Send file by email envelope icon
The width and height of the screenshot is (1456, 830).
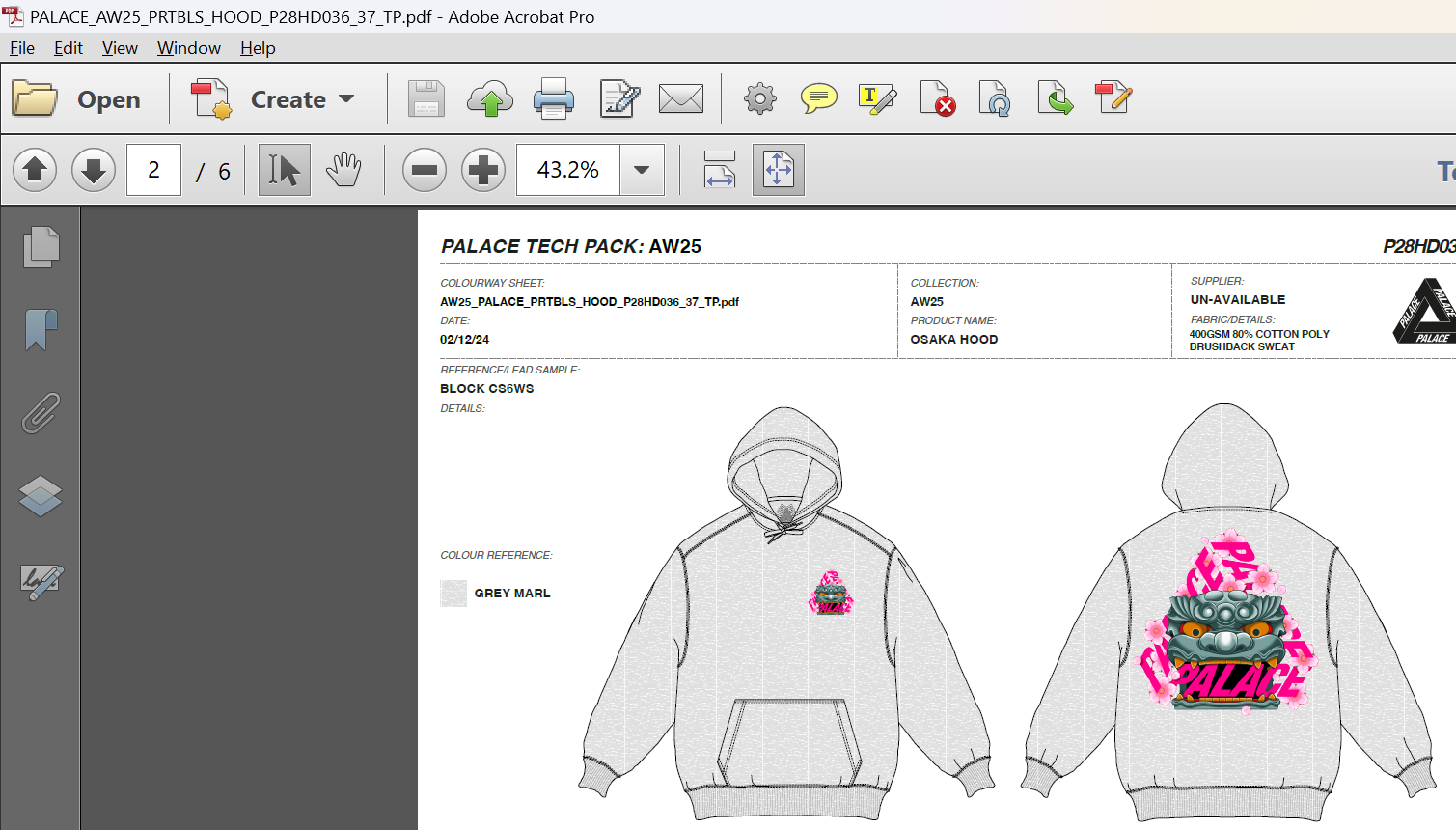pyautogui.click(x=681, y=98)
